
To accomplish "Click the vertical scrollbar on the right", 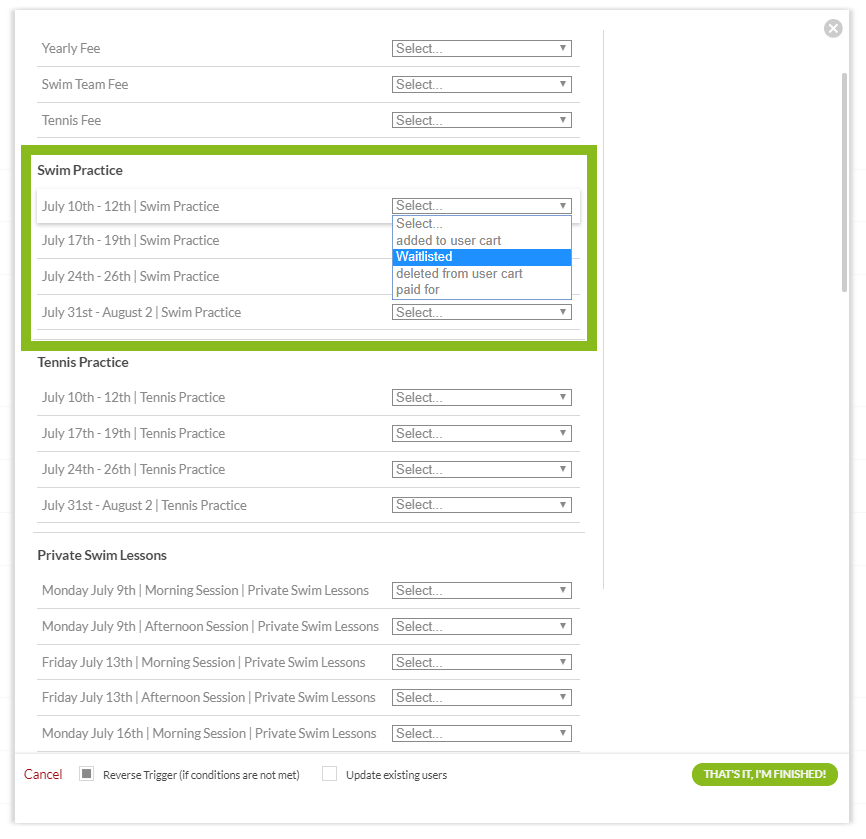I will coord(845,180).
